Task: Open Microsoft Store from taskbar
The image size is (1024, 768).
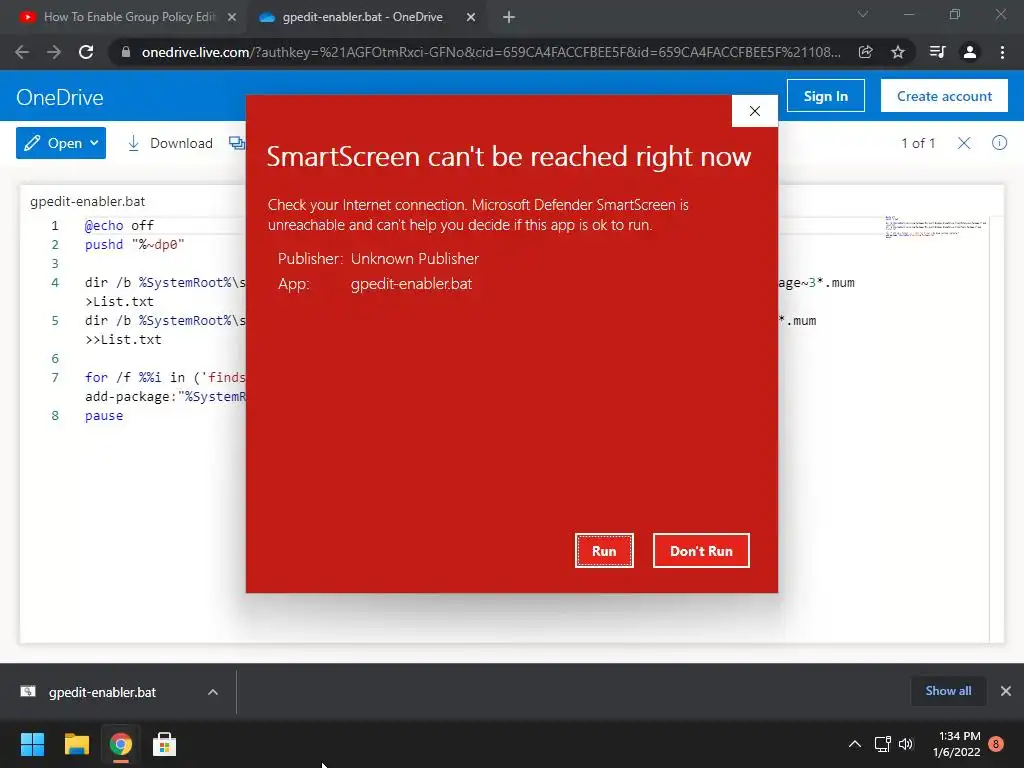Action: pyautogui.click(x=165, y=744)
